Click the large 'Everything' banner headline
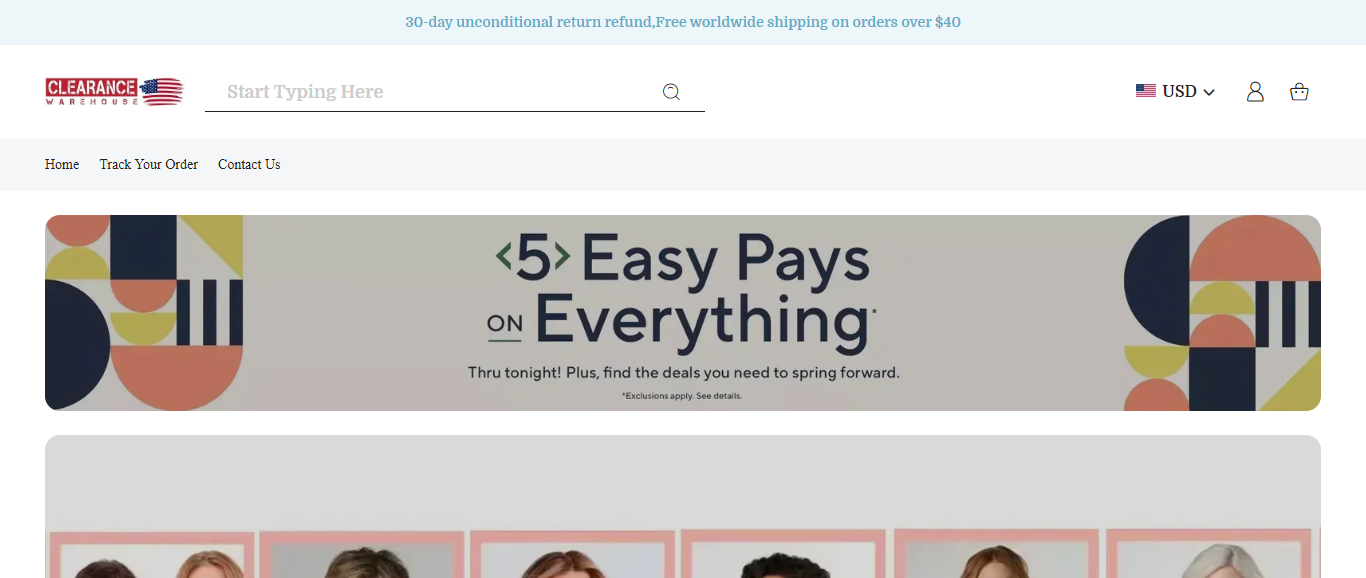 (x=701, y=322)
